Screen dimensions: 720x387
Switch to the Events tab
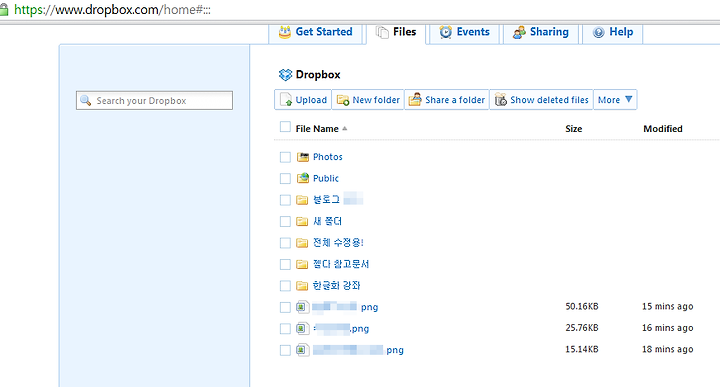(465, 33)
